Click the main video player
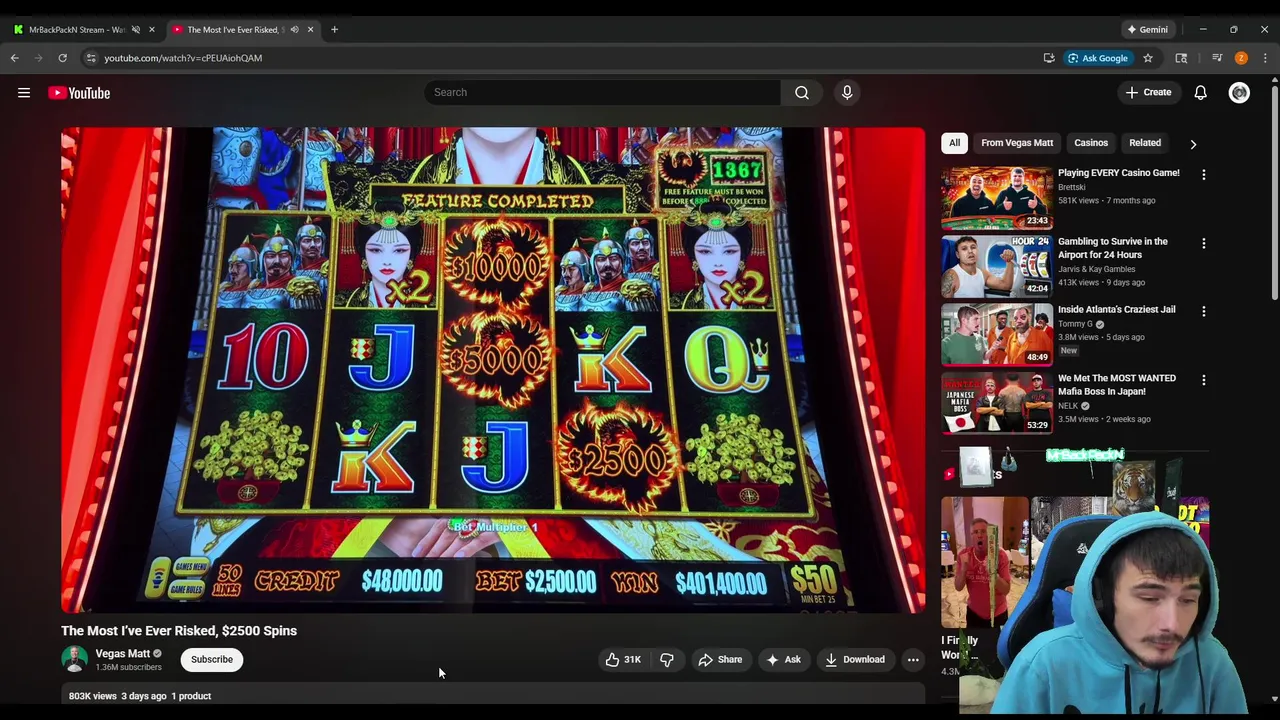The height and width of the screenshot is (720, 1280). tap(493, 370)
